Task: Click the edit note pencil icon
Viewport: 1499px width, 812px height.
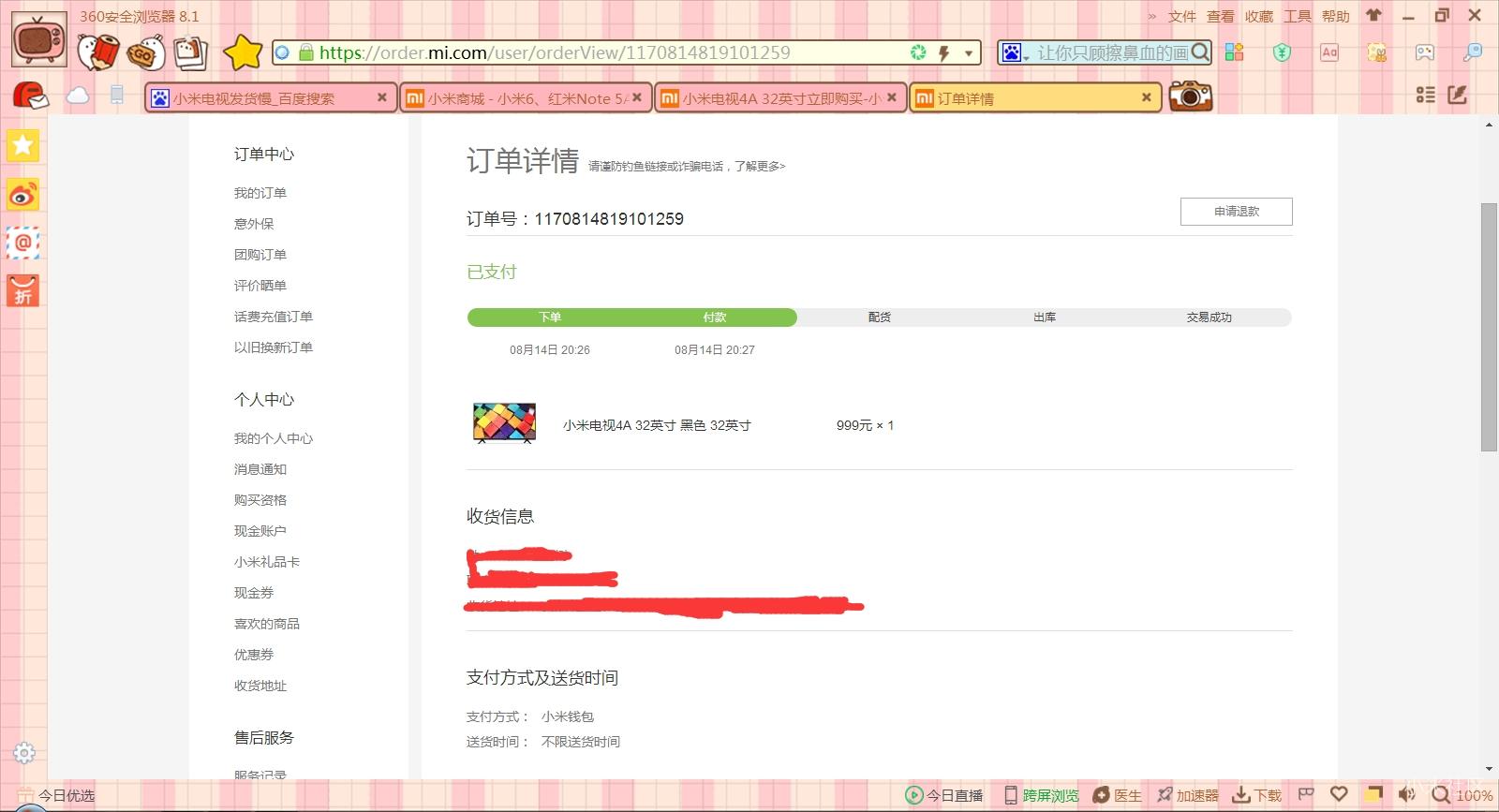Action: pos(1457,95)
